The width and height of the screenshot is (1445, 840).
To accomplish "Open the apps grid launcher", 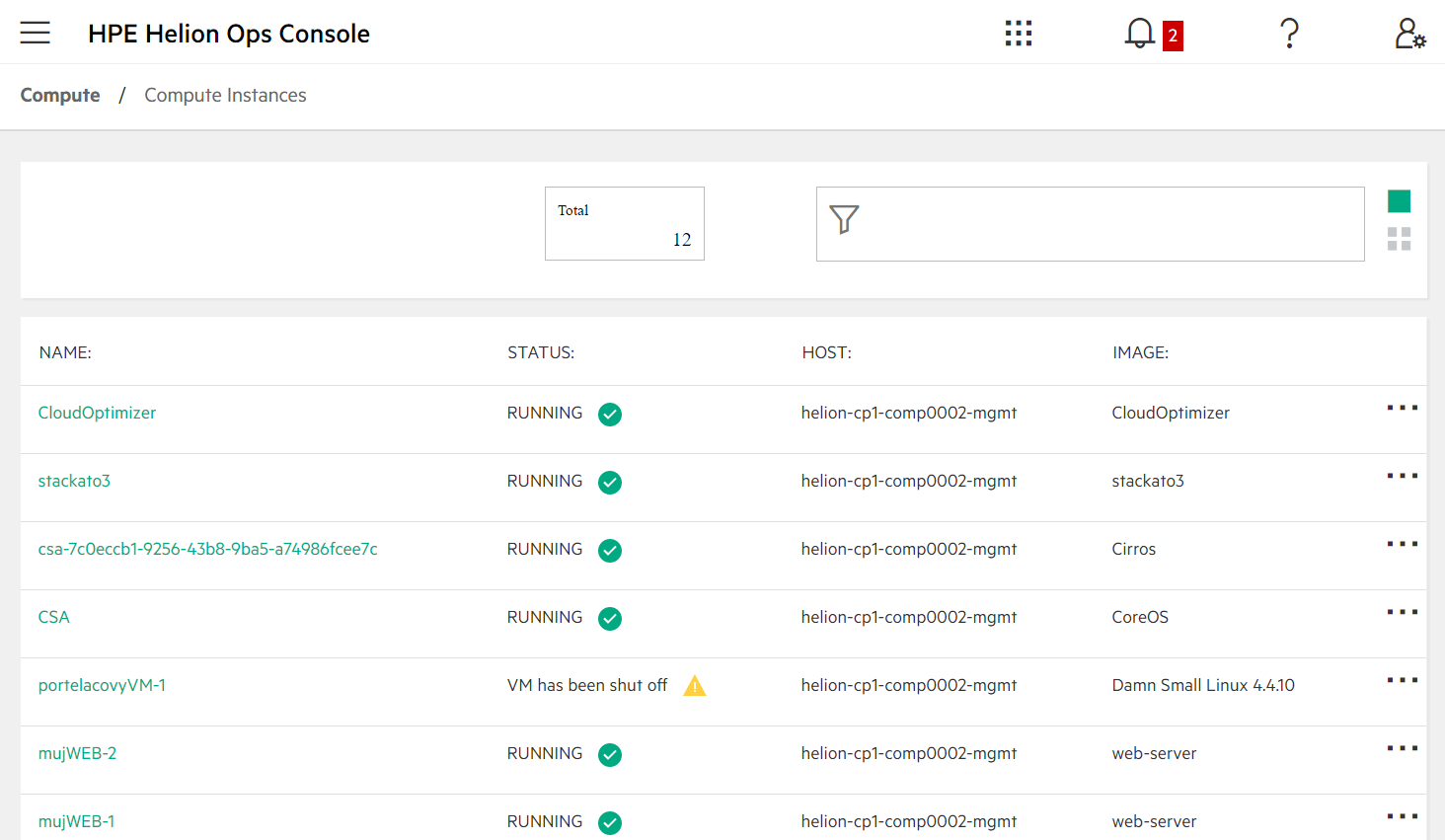I will tap(1019, 34).
